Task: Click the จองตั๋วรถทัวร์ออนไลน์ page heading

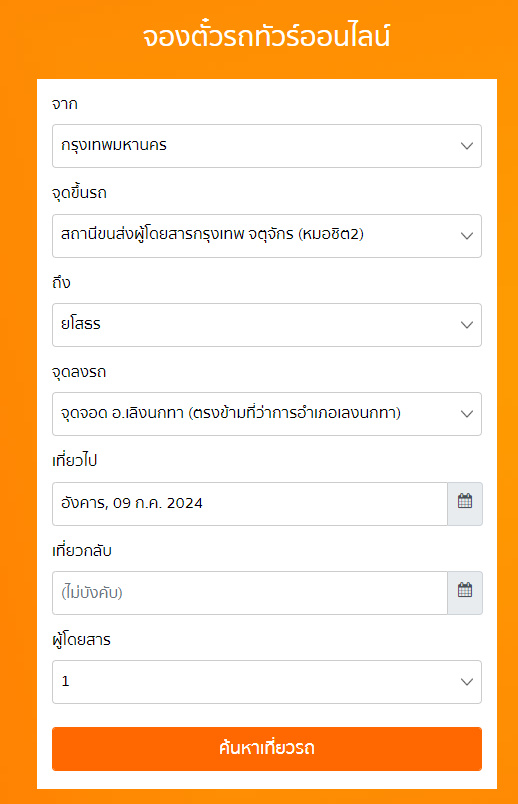Action: pyautogui.click(x=267, y=37)
